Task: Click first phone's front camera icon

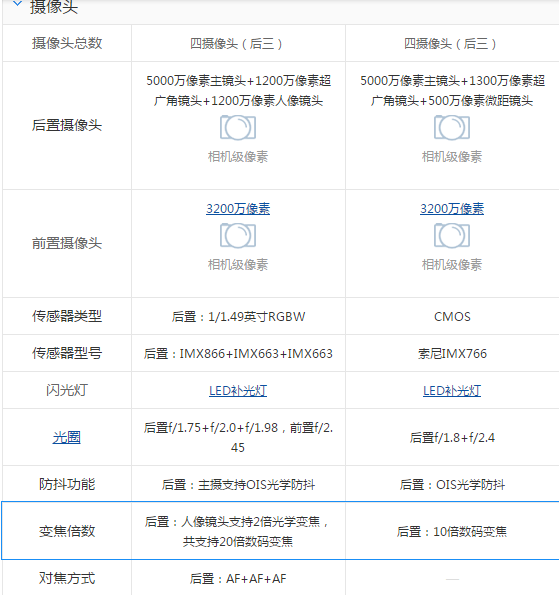Action: pyautogui.click(x=238, y=236)
